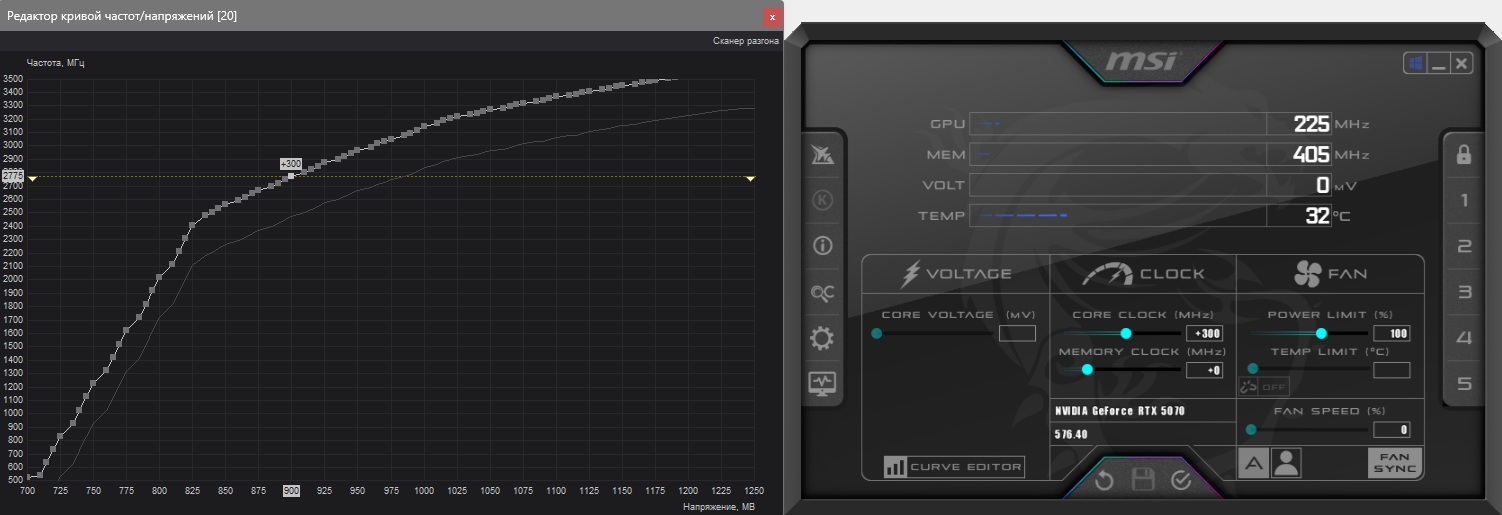Click the Temp Limit value field
Image resolution: width=1502 pixels, height=515 pixels.
pos(1392,370)
